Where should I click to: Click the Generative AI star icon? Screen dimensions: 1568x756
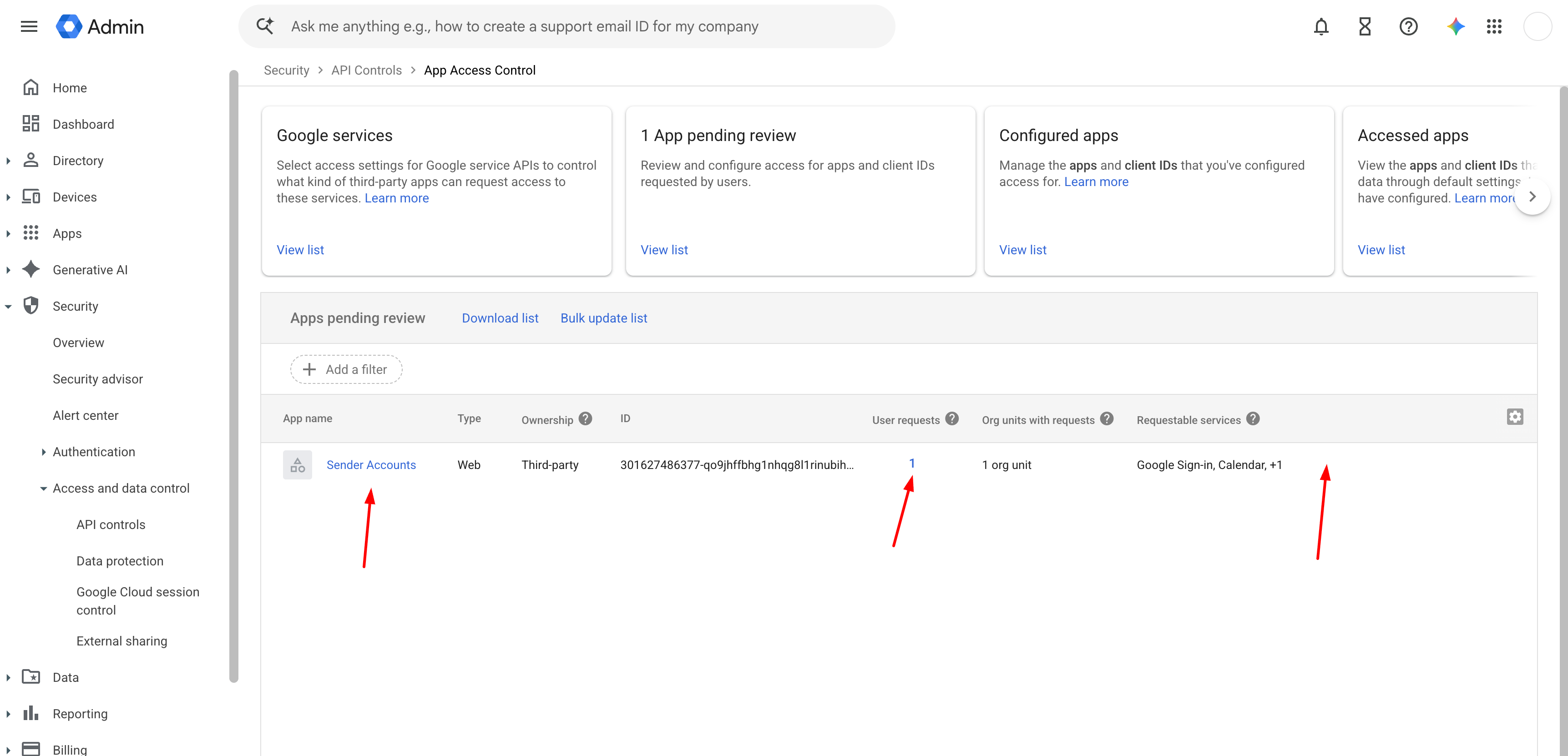coord(31,269)
